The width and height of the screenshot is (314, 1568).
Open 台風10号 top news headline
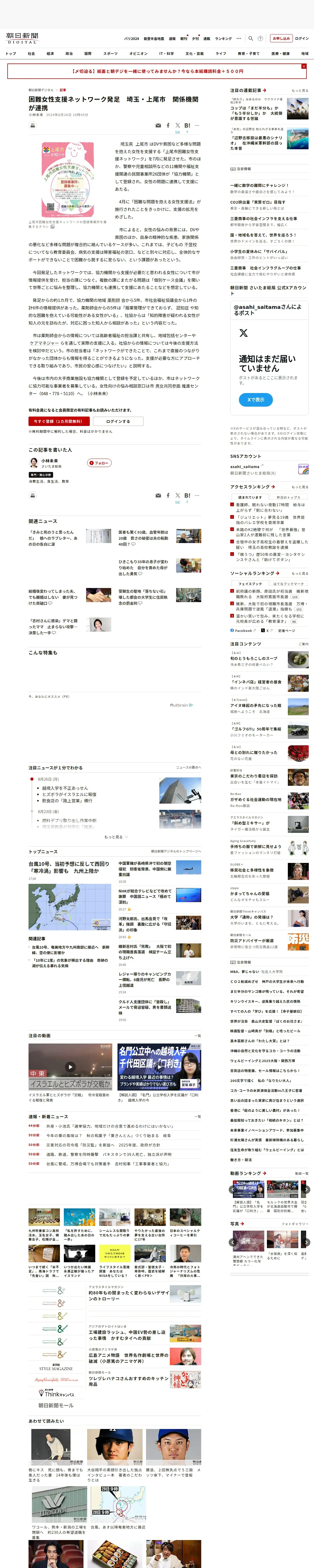click(x=69, y=867)
